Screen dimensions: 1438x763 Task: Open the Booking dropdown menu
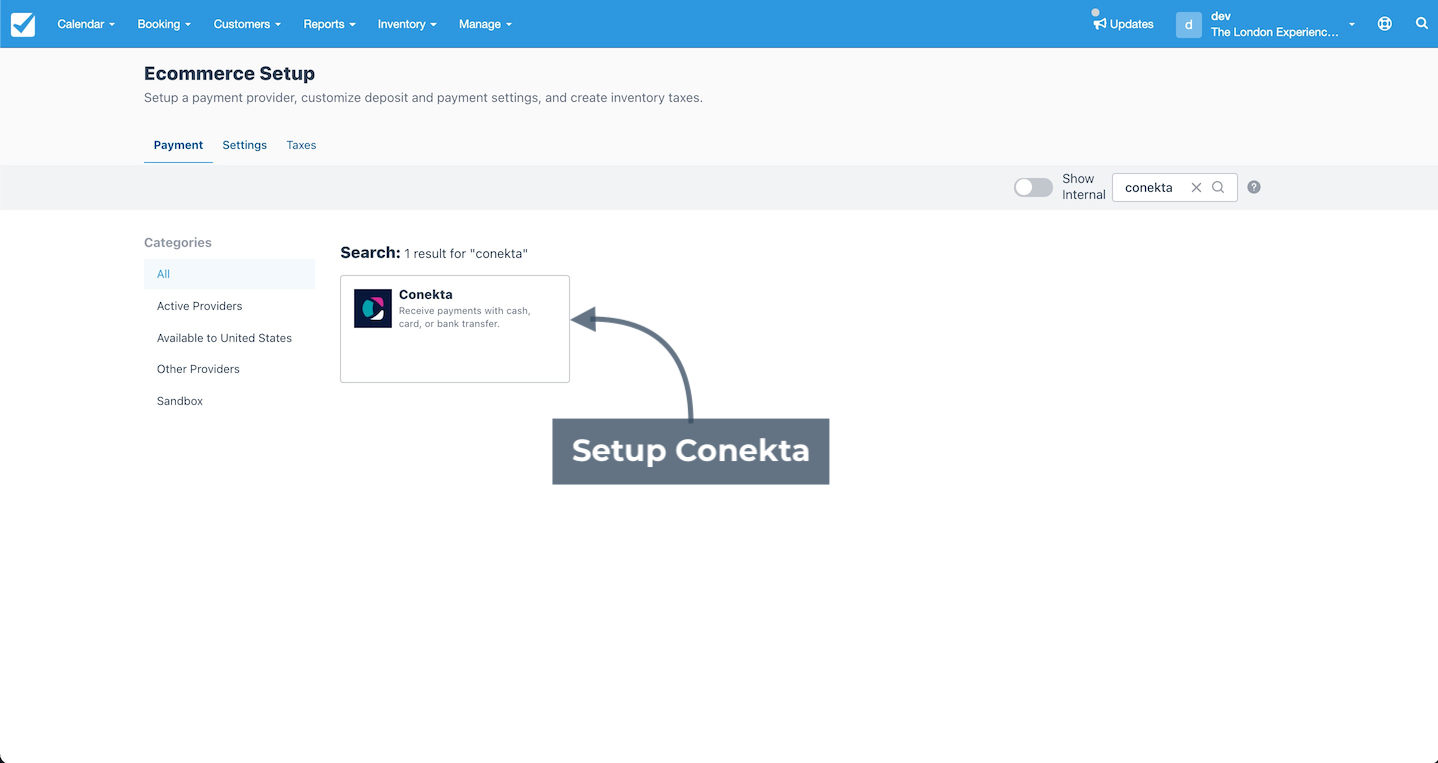pos(164,24)
